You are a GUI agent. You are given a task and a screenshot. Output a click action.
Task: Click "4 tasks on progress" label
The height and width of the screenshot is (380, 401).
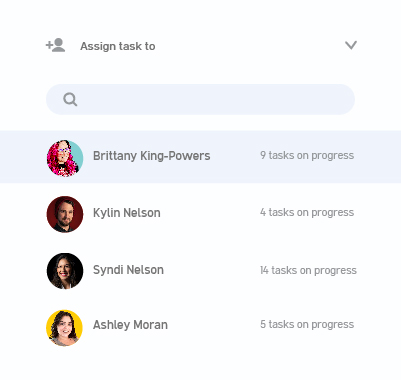pyautogui.click(x=307, y=212)
